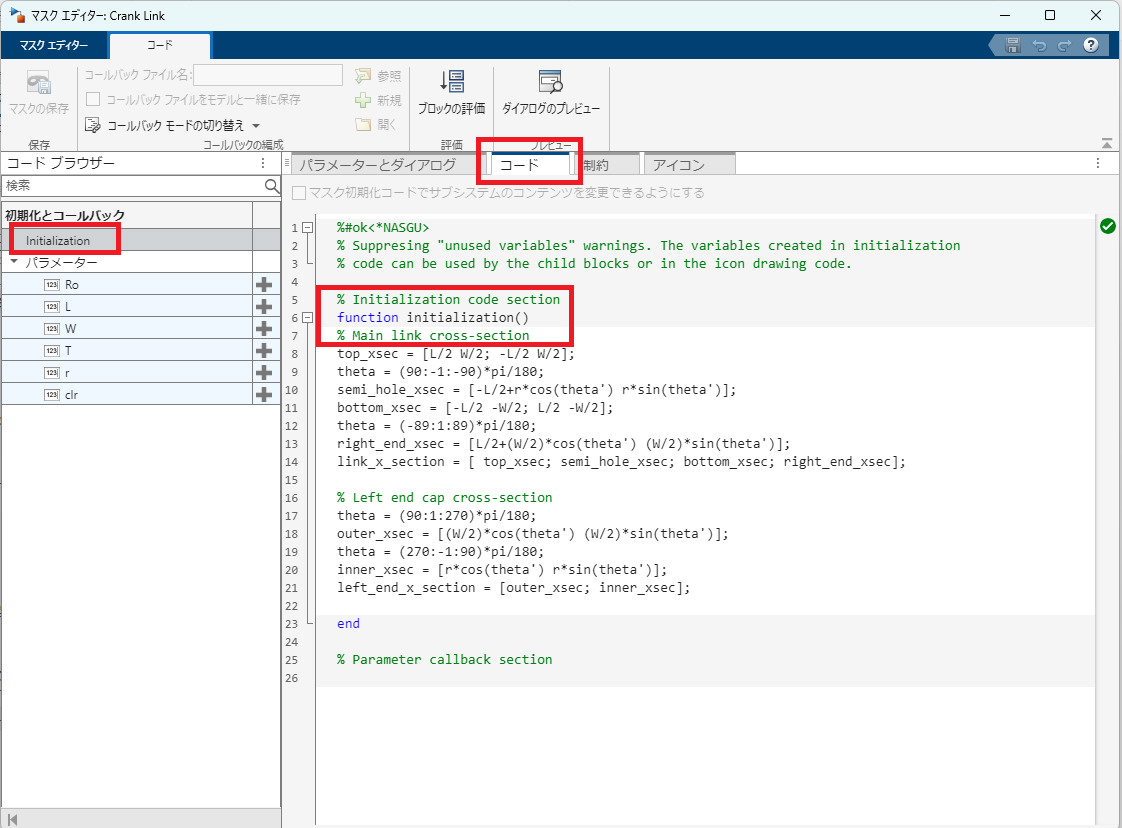Screen dimensions: 1122x828
Task: Open help question mark icon
Action: (1091, 45)
